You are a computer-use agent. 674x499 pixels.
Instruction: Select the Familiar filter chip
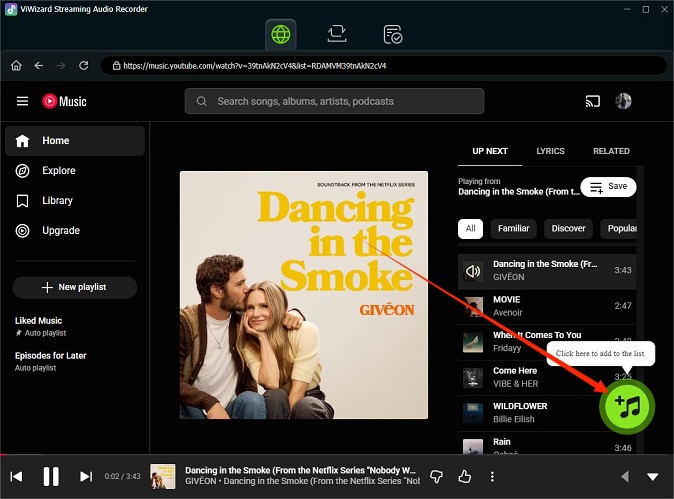tap(514, 228)
